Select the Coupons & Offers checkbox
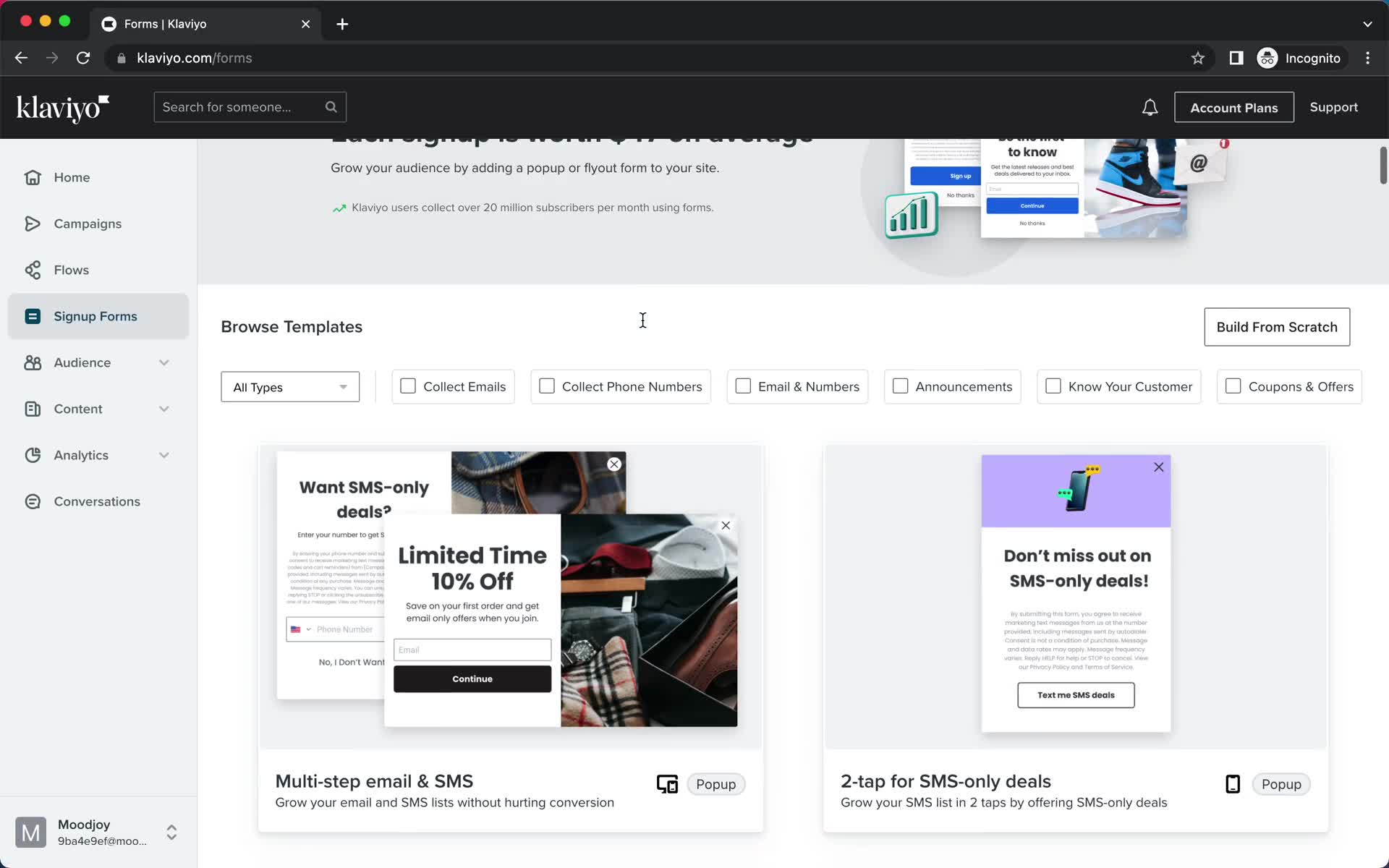This screenshot has width=1389, height=868. coord(1233,386)
